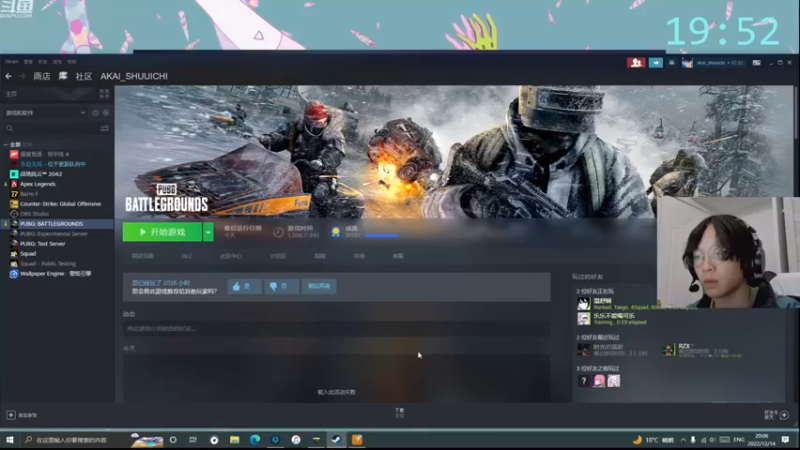Open the DLC tab
The image size is (800, 450).
(187, 256)
